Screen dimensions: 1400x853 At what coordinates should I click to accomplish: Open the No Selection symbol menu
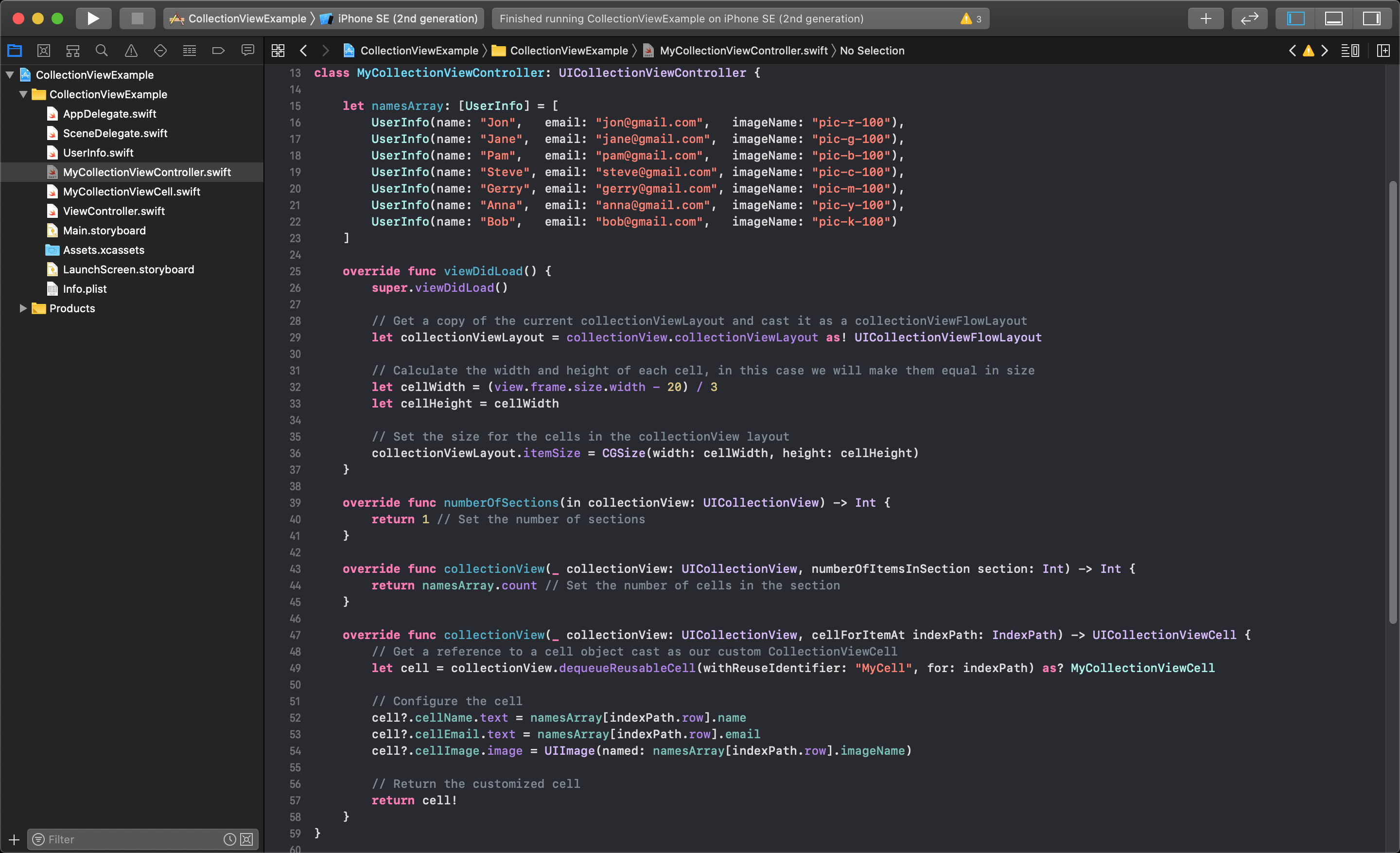pos(872,51)
